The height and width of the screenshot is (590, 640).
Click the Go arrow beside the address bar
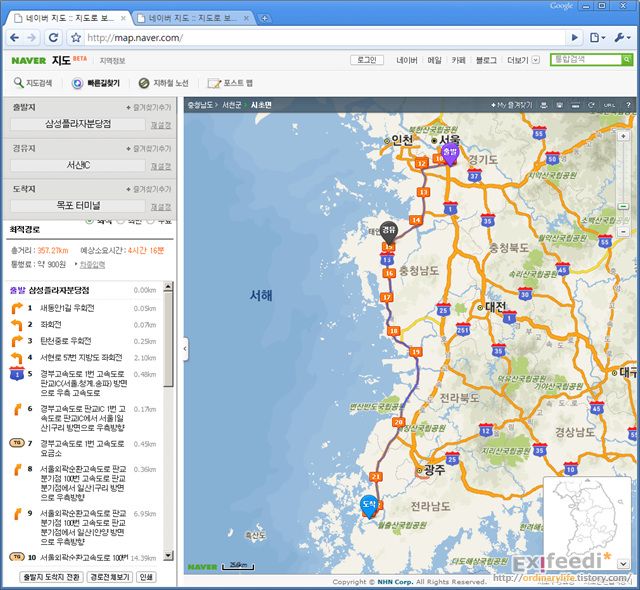pyautogui.click(x=575, y=38)
